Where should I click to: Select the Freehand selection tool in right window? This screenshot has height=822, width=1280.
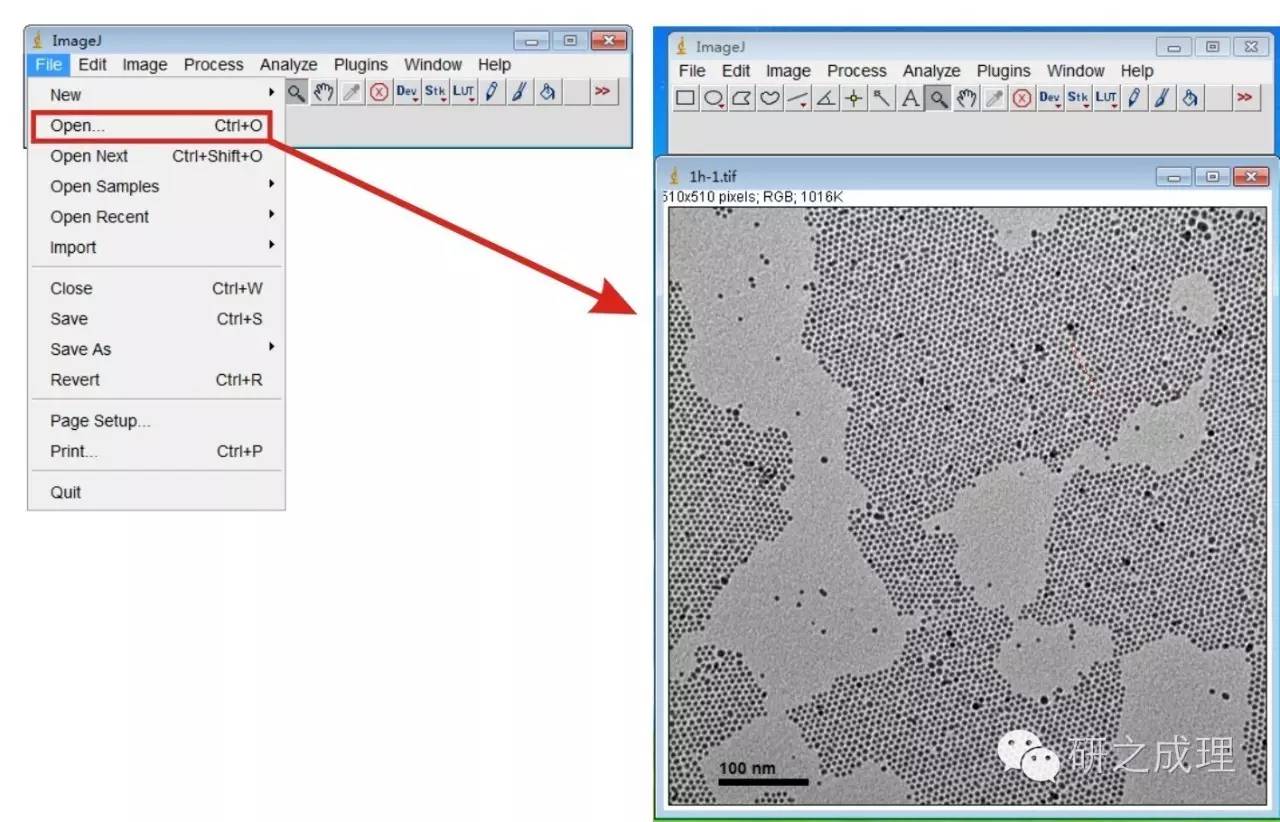[x=770, y=97]
